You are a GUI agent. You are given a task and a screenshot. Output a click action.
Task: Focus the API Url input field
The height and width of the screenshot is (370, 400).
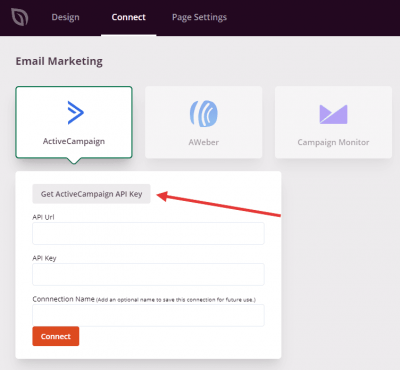click(x=148, y=233)
